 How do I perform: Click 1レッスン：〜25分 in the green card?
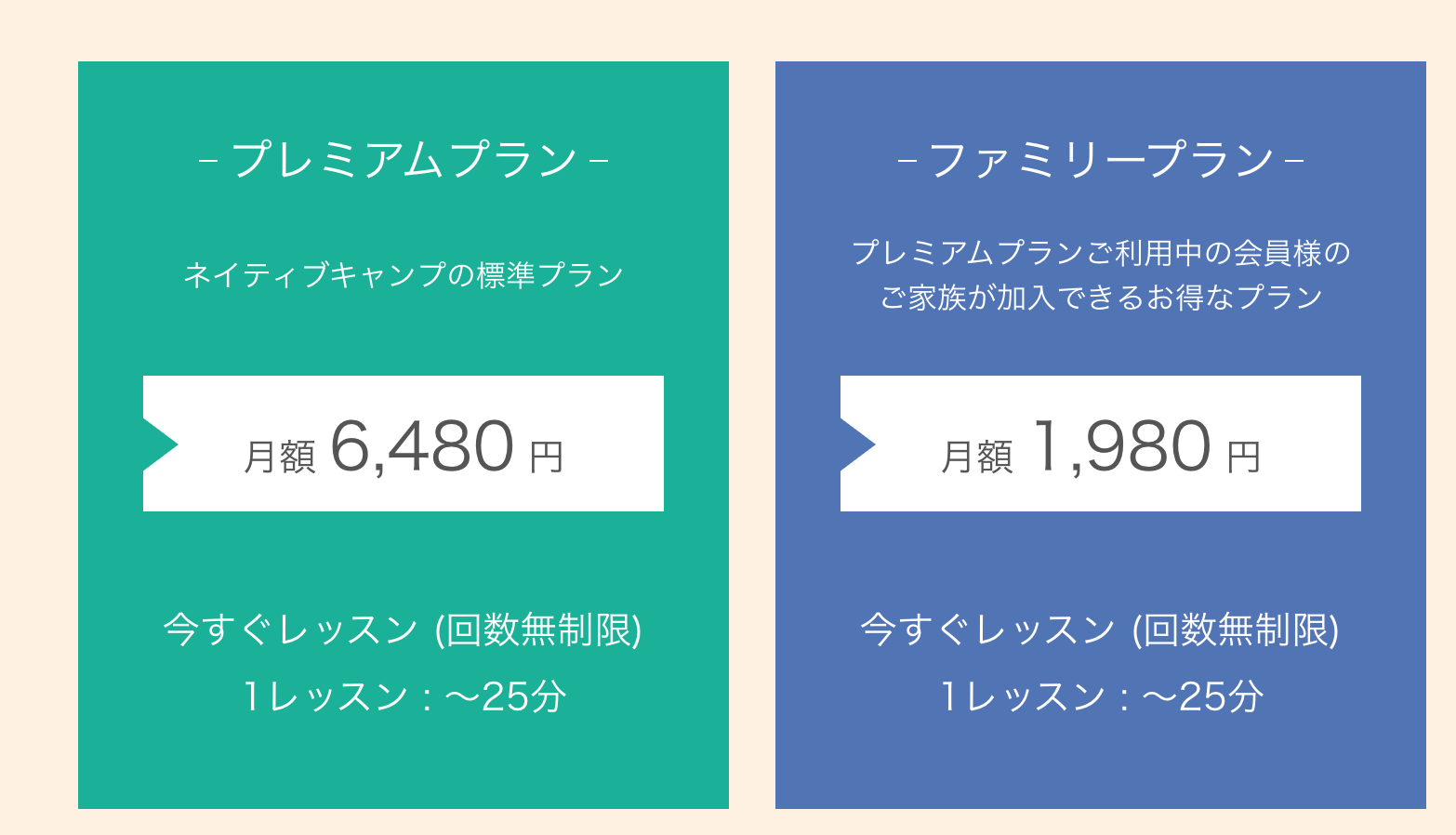tap(404, 696)
